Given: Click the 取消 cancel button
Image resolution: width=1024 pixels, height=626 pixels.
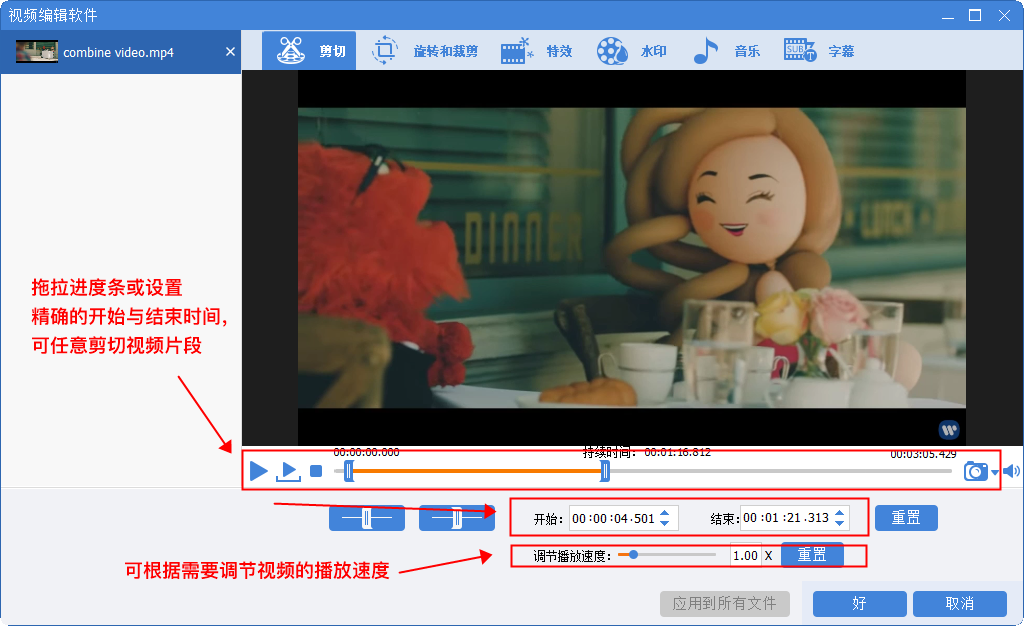Looking at the screenshot, I should [x=959, y=604].
